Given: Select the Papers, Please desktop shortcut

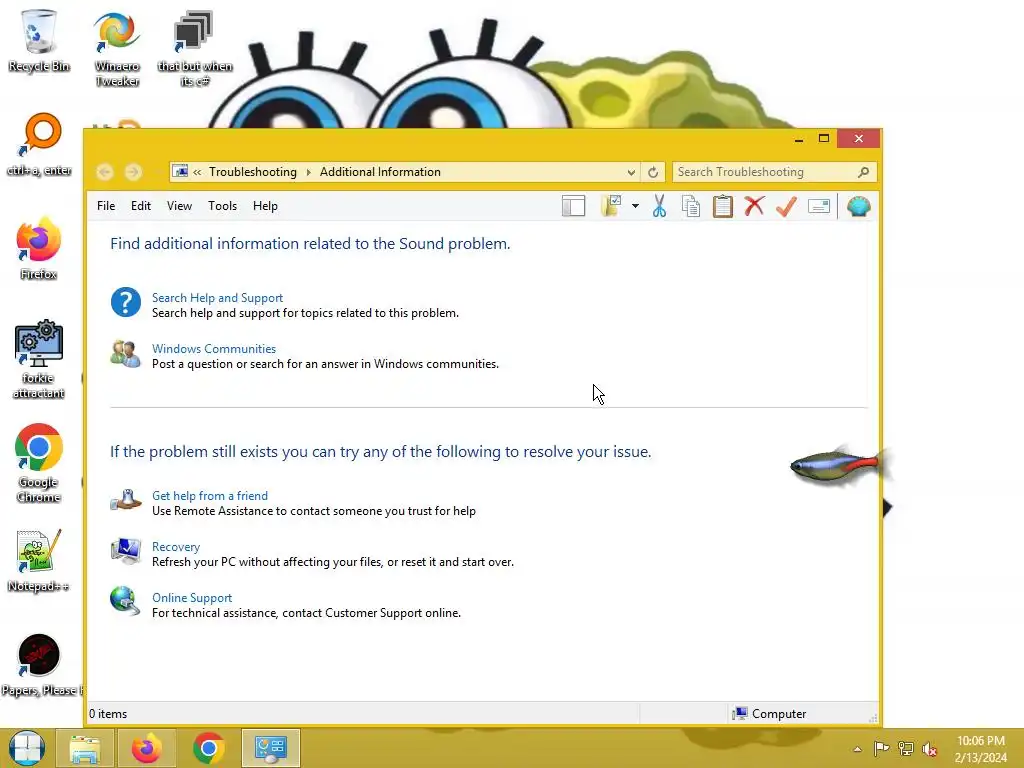Looking at the screenshot, I should point(40,665).
